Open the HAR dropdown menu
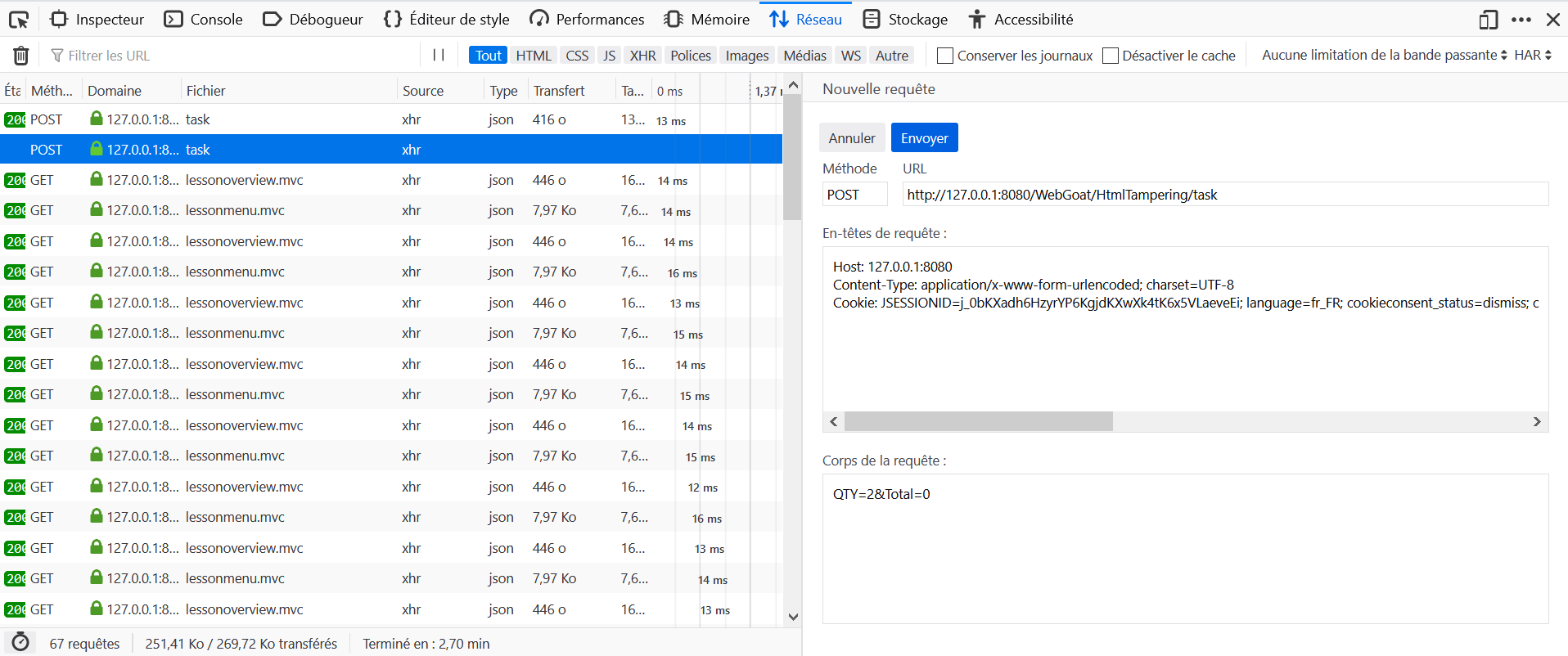 (x=1532, y=55)
